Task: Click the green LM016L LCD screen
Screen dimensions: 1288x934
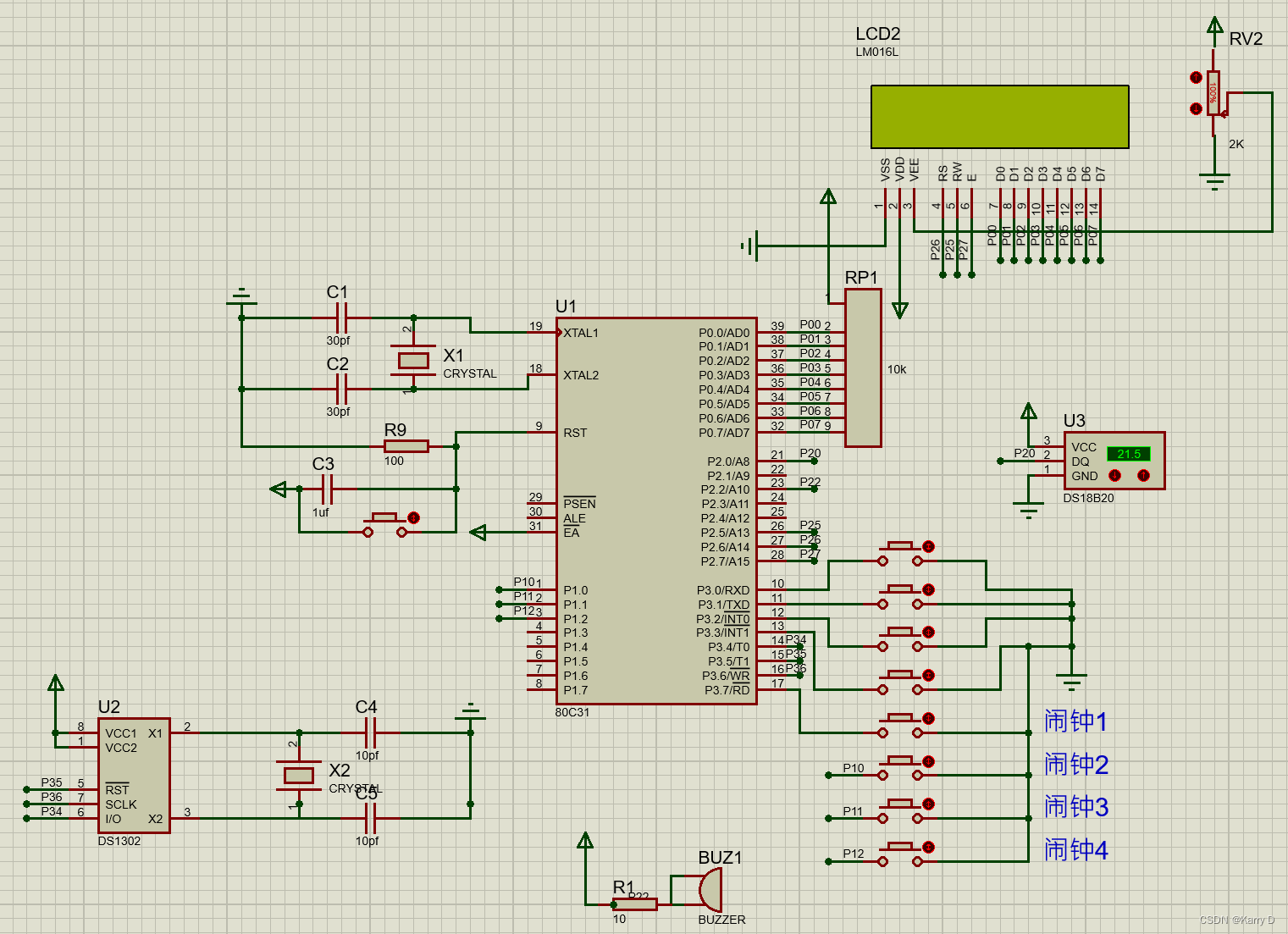Action: coord(1000,117)
